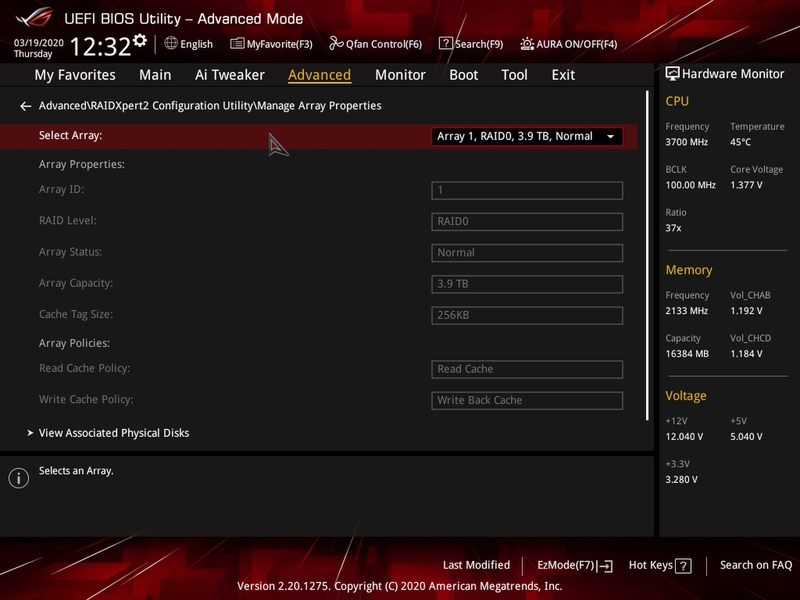Expand View Associated Physical Disks
800x600 pixels.
[x=113, y=433]
